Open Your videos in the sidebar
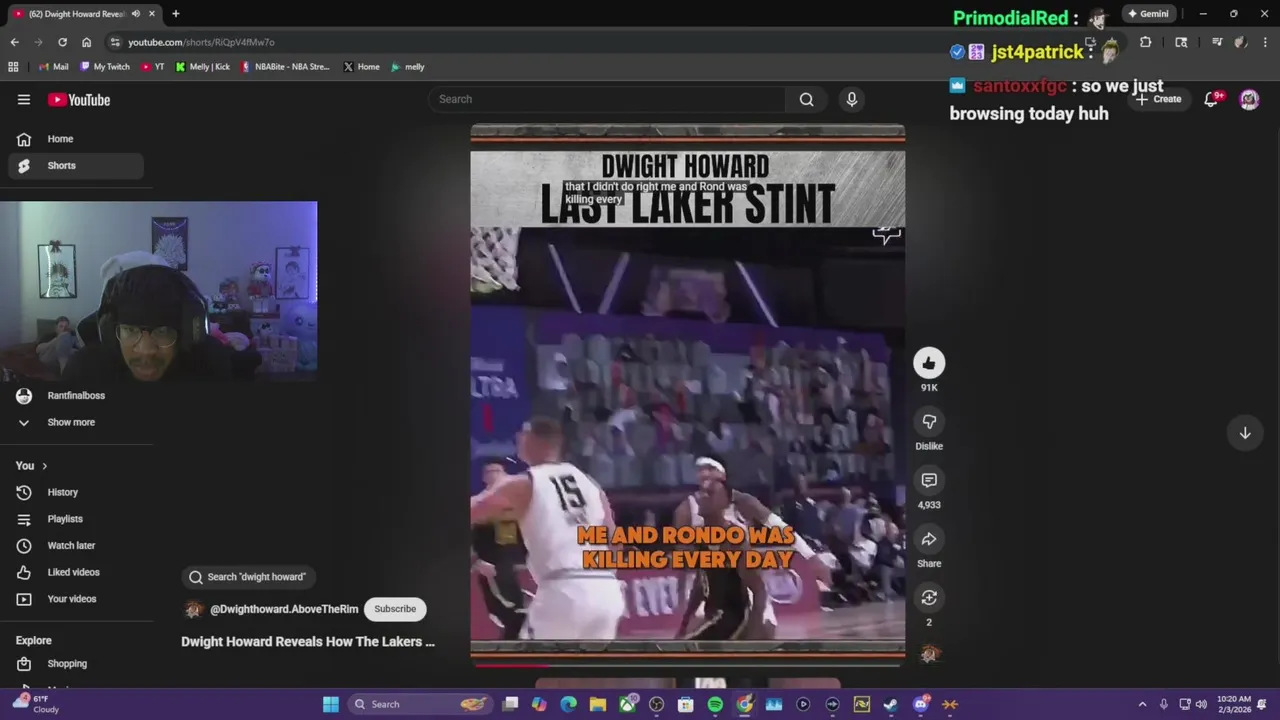The image size is (1280, 720). [75, 599]
